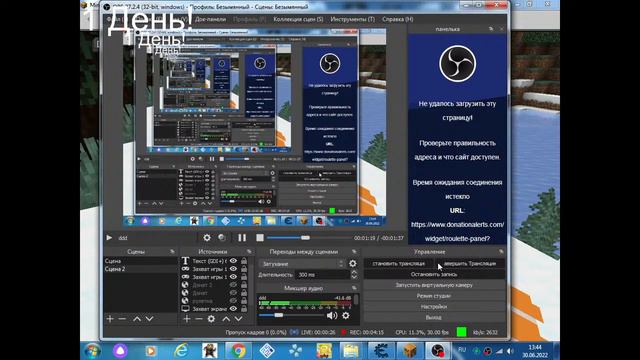Move source down with arrow in Источники panel

pos(238,319)
